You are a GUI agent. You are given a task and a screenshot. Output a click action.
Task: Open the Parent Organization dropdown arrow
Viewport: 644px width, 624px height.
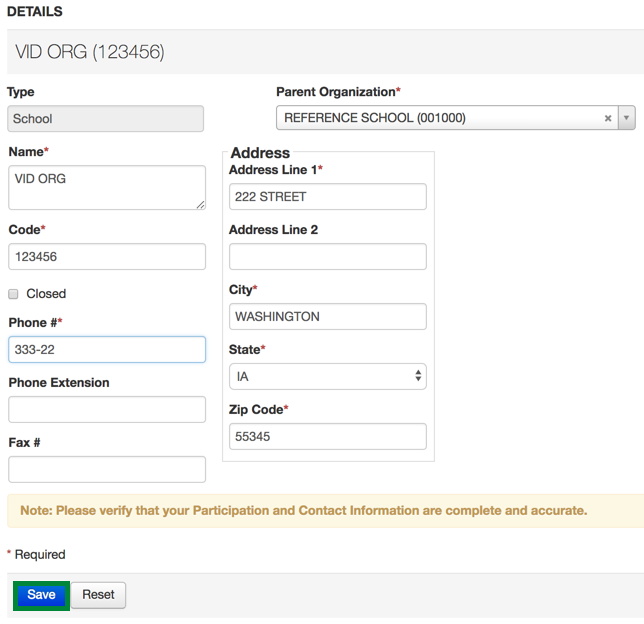point(626,118)
